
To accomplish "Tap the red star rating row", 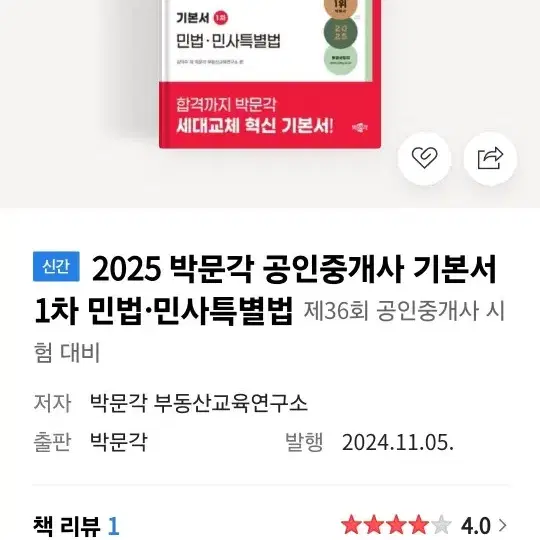I will [396, 525].
